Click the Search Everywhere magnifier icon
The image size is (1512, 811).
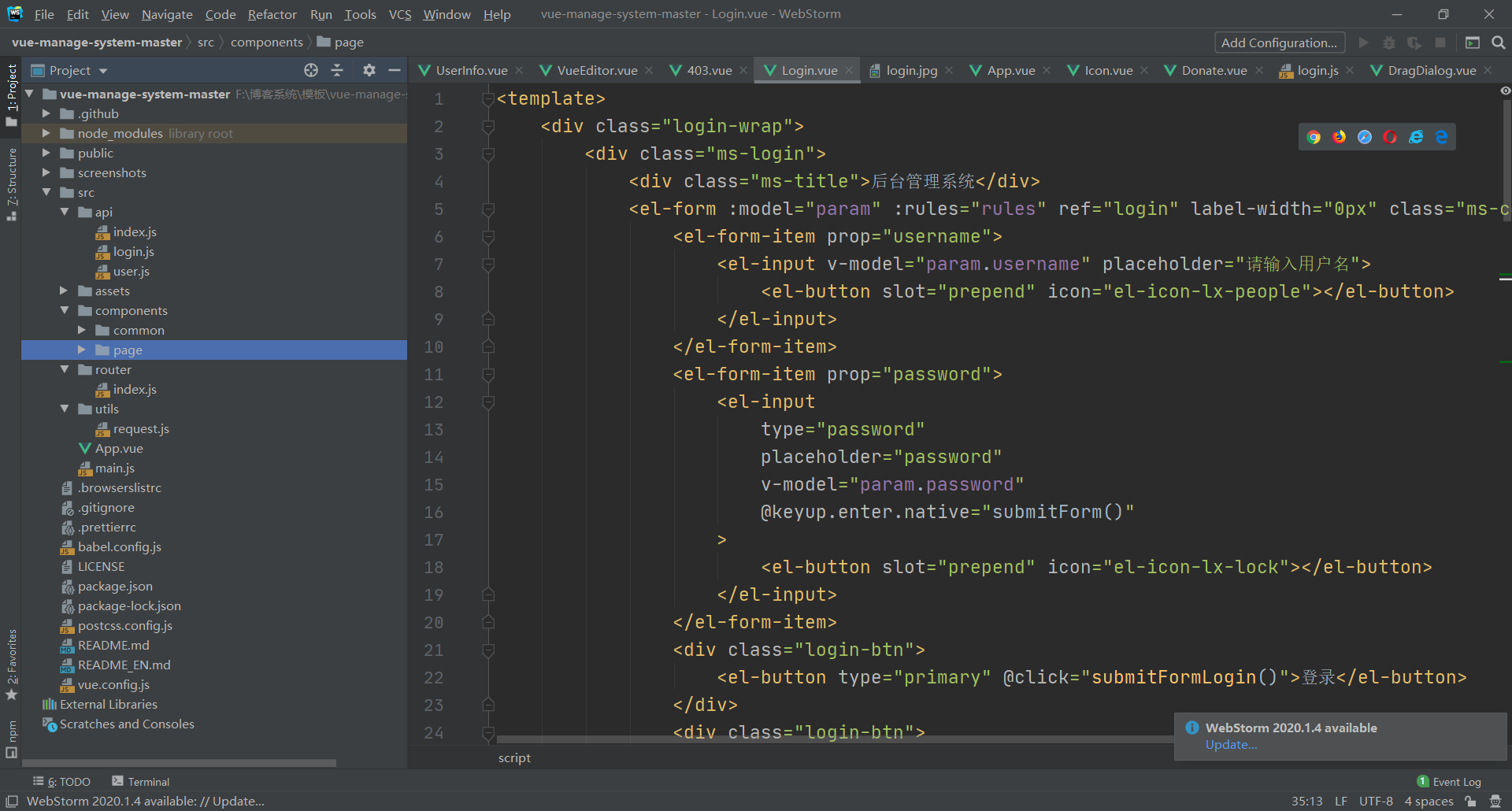1499,43
